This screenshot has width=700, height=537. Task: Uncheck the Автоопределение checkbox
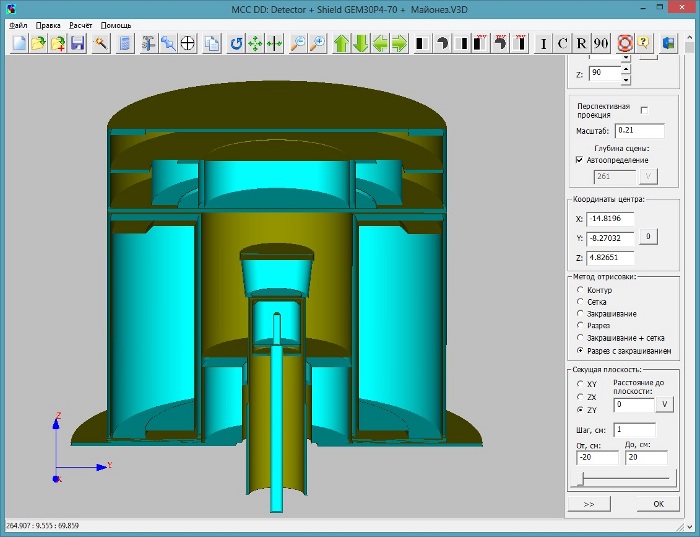pyautogui.click(x=579, y=160)
